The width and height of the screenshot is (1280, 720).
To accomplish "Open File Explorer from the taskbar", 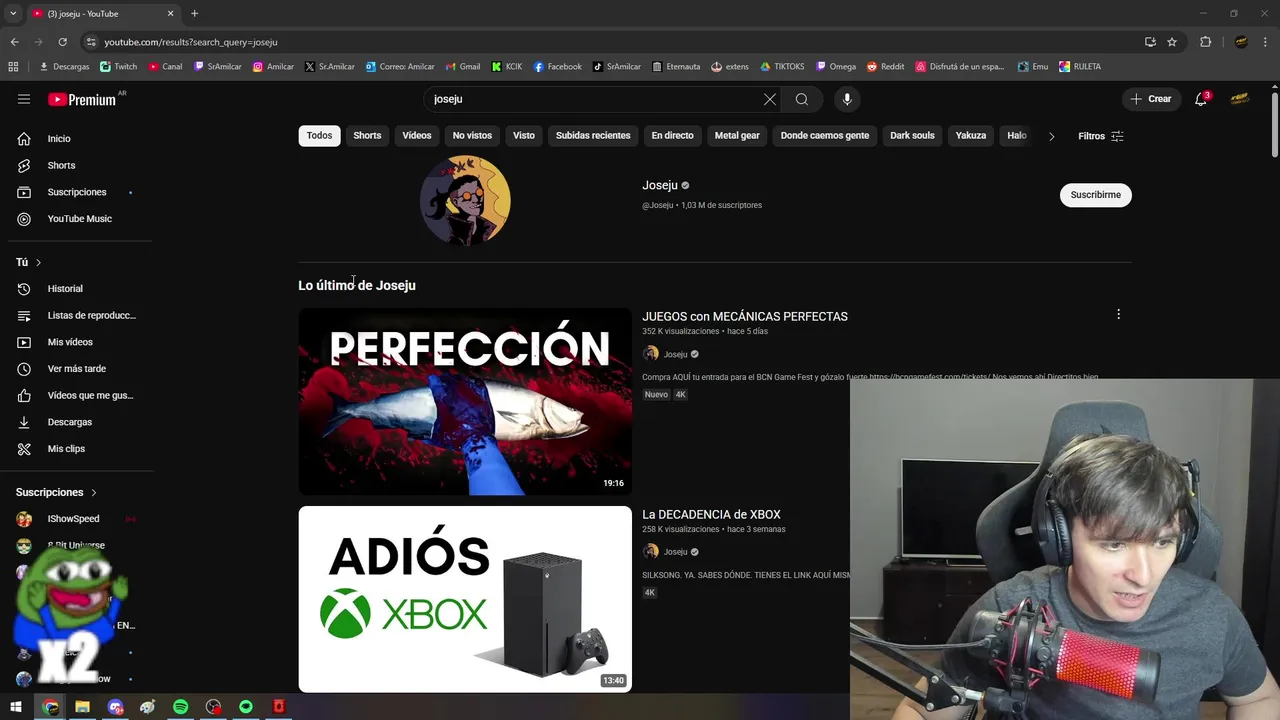I will (82, 707).
